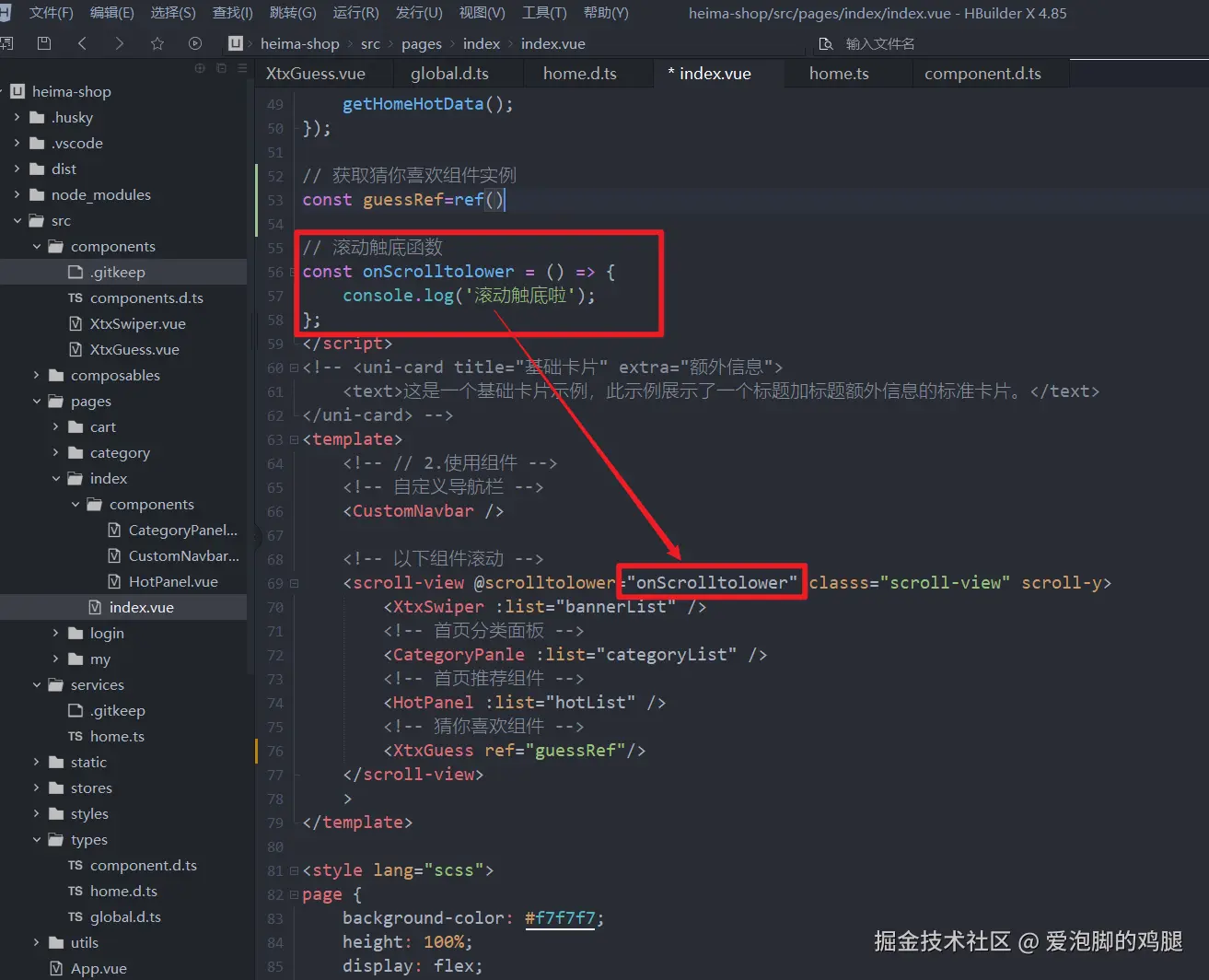Expand the login folder chevron
Image resolution: width=1209 pixels, height=980 pixels.
pos(55,633)
